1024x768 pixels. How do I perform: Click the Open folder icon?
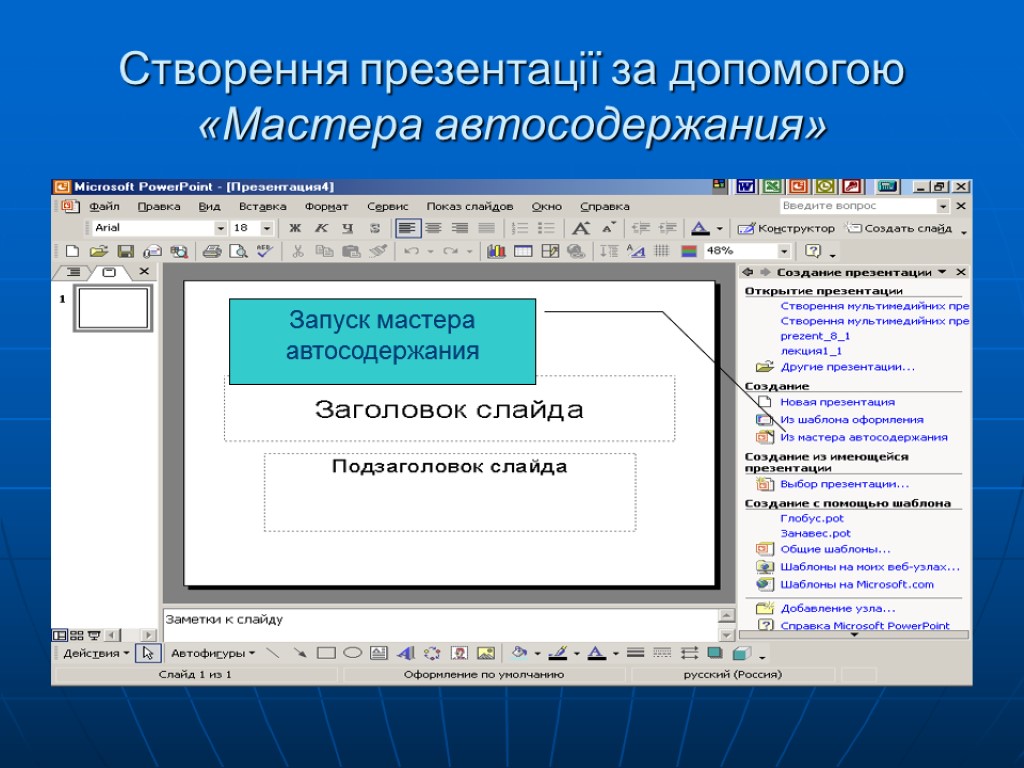(99, 251)
